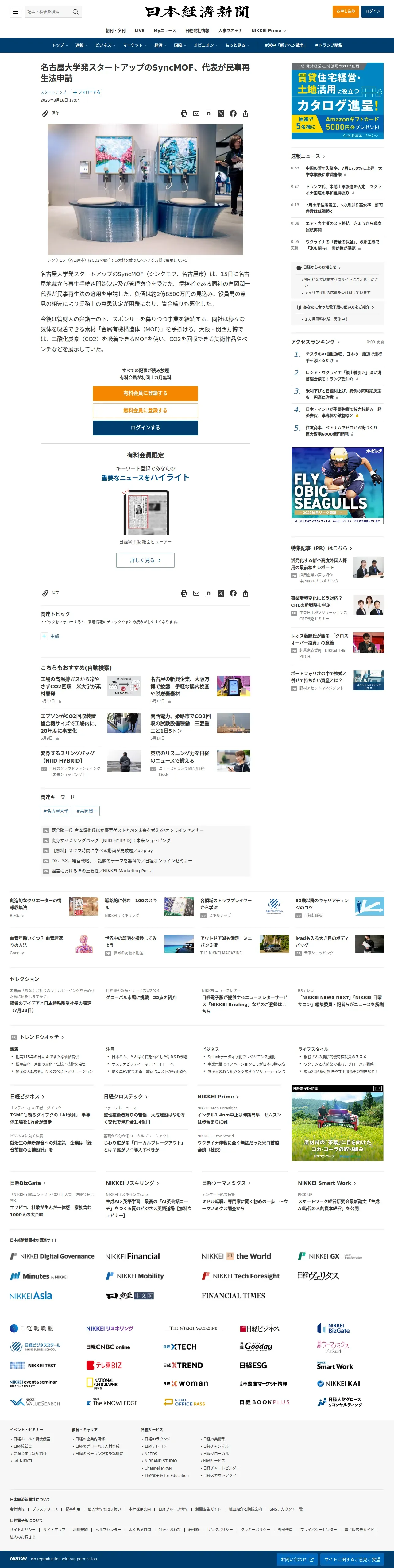Expand the 速報 navigation dropdown
The width and height of the screenshot is (394, 1568).
point(81,46)
